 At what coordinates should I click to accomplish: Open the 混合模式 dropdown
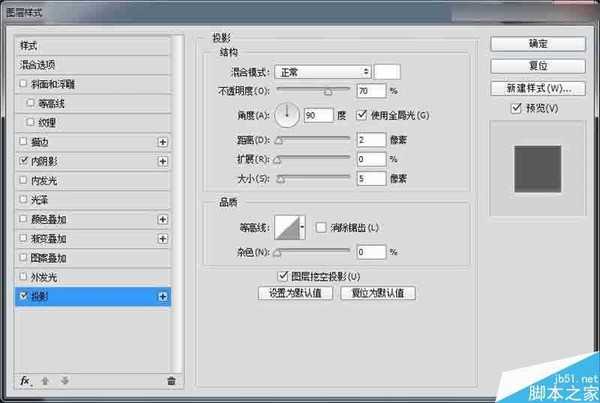click(x=323, y=72)
